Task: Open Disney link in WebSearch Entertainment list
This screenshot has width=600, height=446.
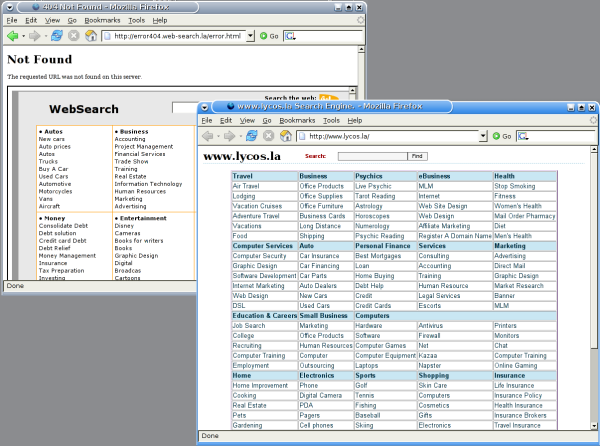Action: pos(124,226)
